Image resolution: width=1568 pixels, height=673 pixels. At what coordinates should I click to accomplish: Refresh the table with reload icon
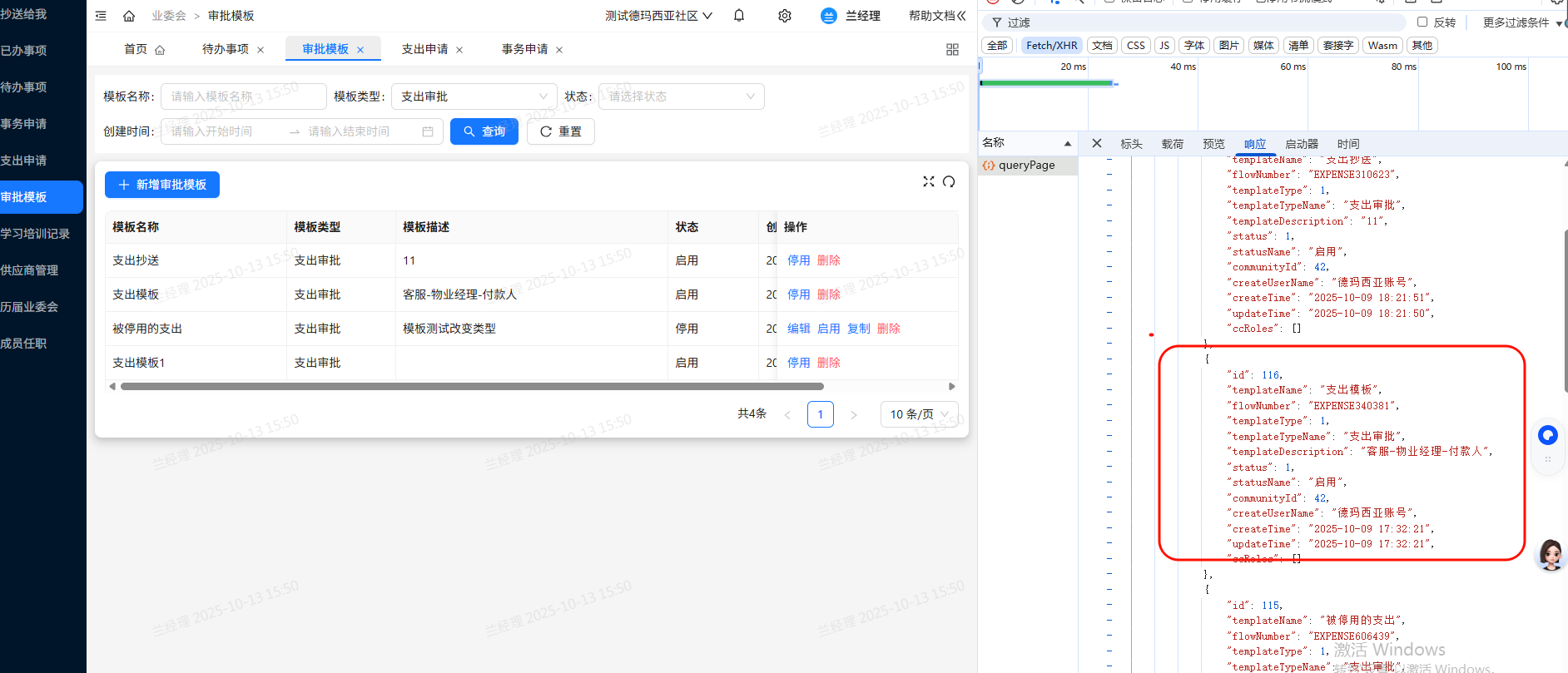(949, 181)
